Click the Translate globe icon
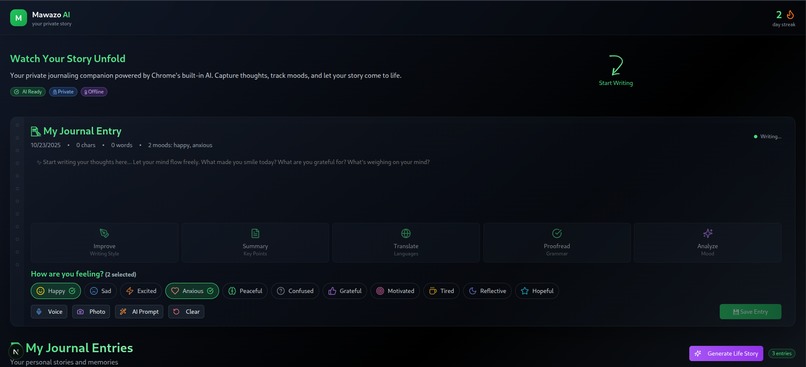The image size is (806, 367). pos(406,234)
